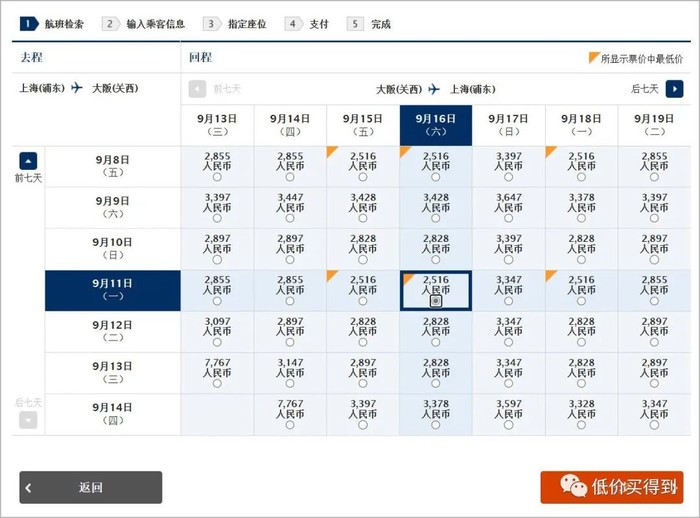Choose 3,328 fare for 9月14日 and 9月18日
Viewport: 700px width, 518px height.
(581, 425)
